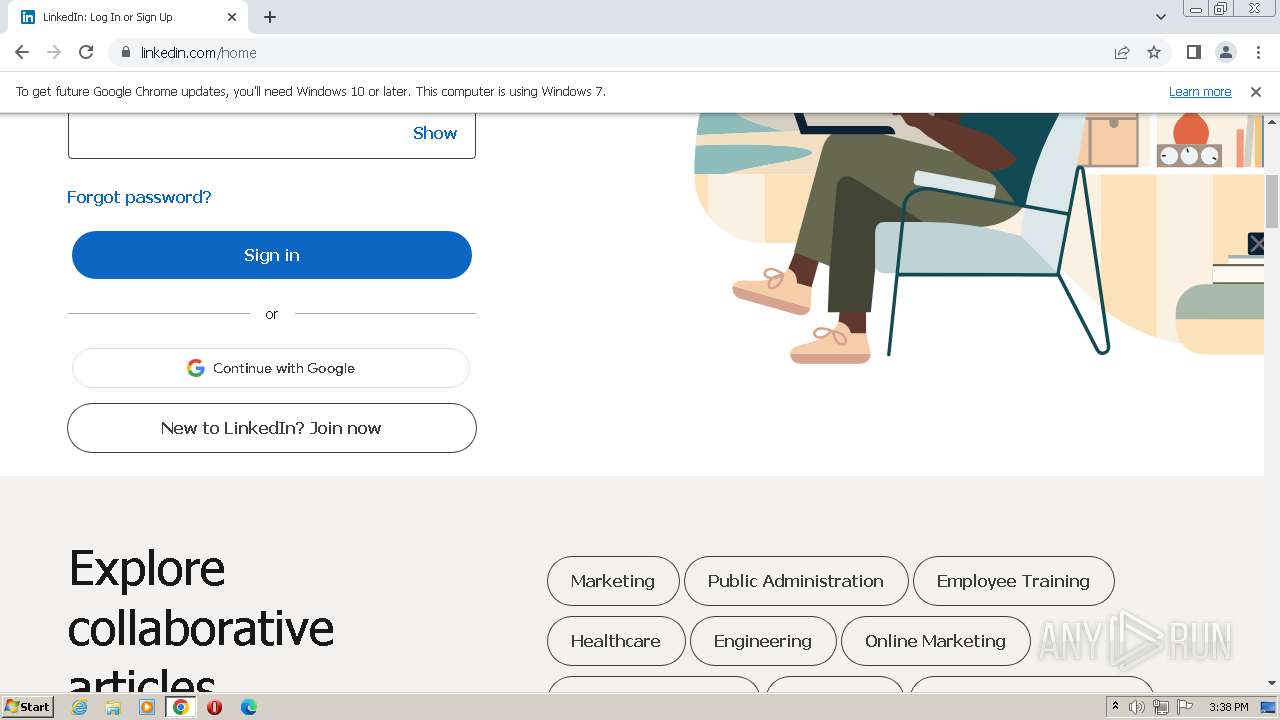Open Learn more link in update bar
Viewport: 1280px width, 720px height.
tap(1200, 92)
